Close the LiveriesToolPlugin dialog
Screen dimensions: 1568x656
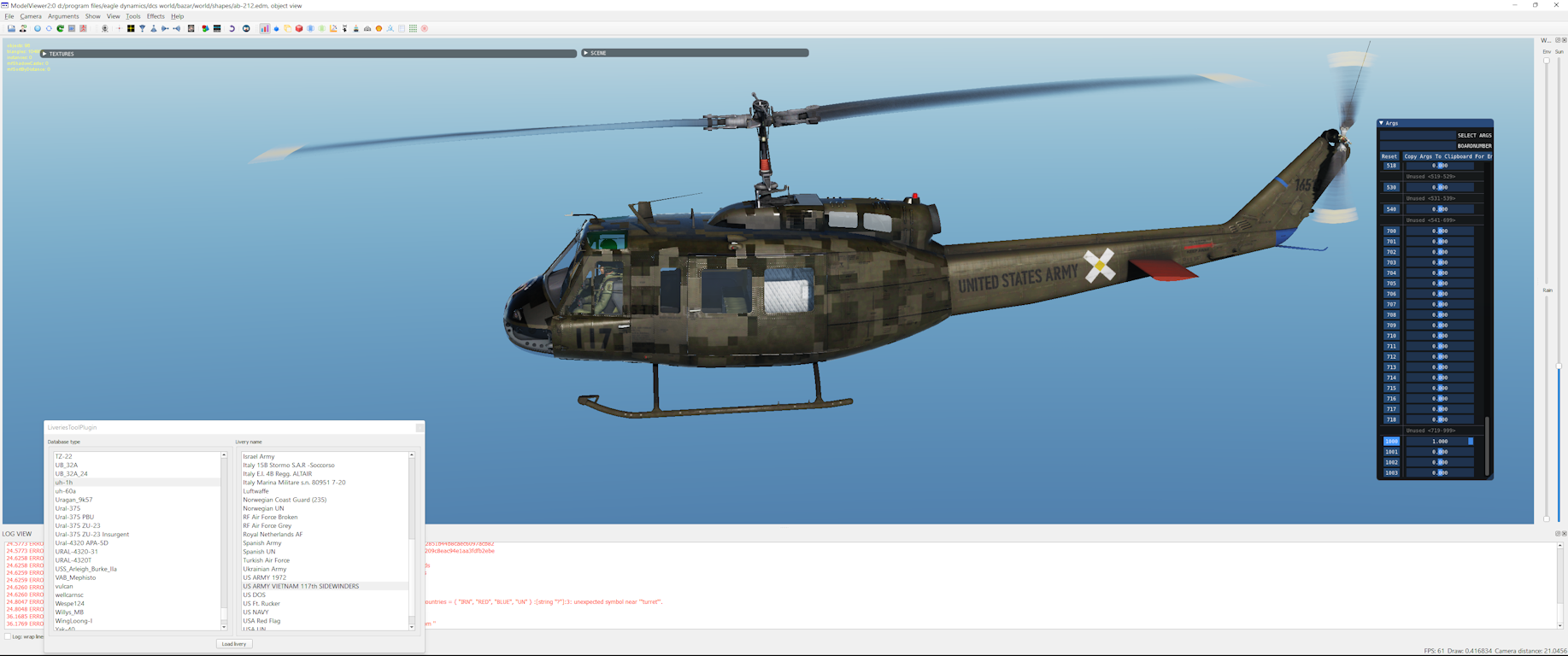[x=420, y=427]
